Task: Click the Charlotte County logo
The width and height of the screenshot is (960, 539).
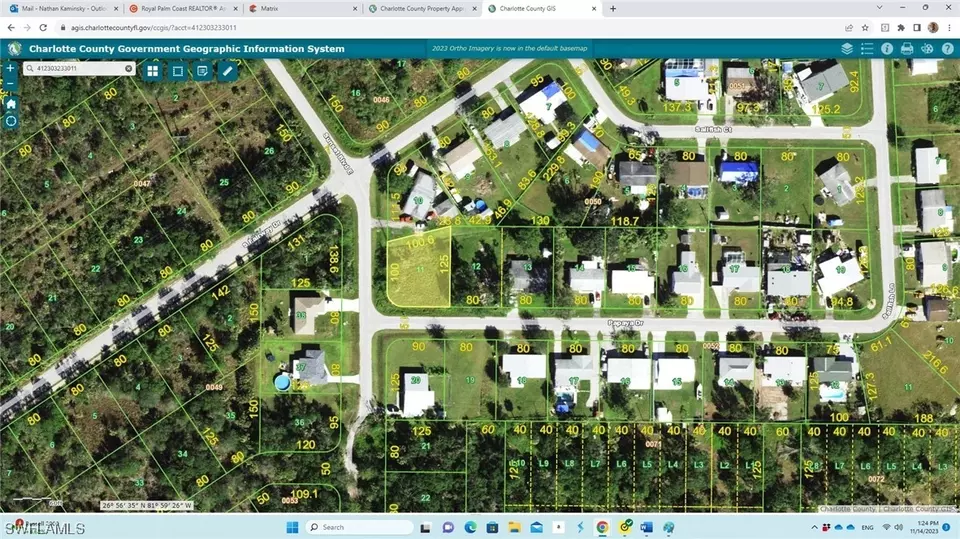Action: coord(15,48)
